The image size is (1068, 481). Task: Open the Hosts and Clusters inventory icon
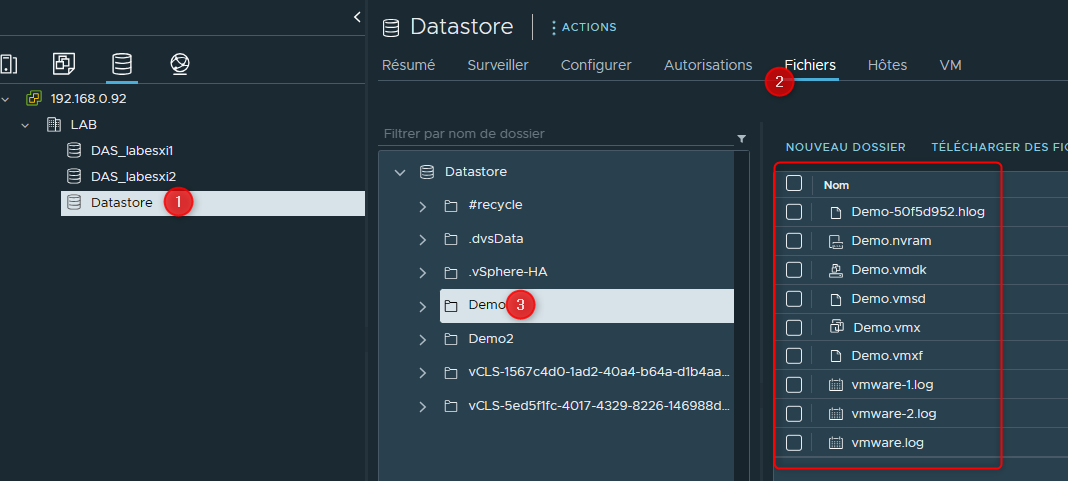[x=8, y=64]
